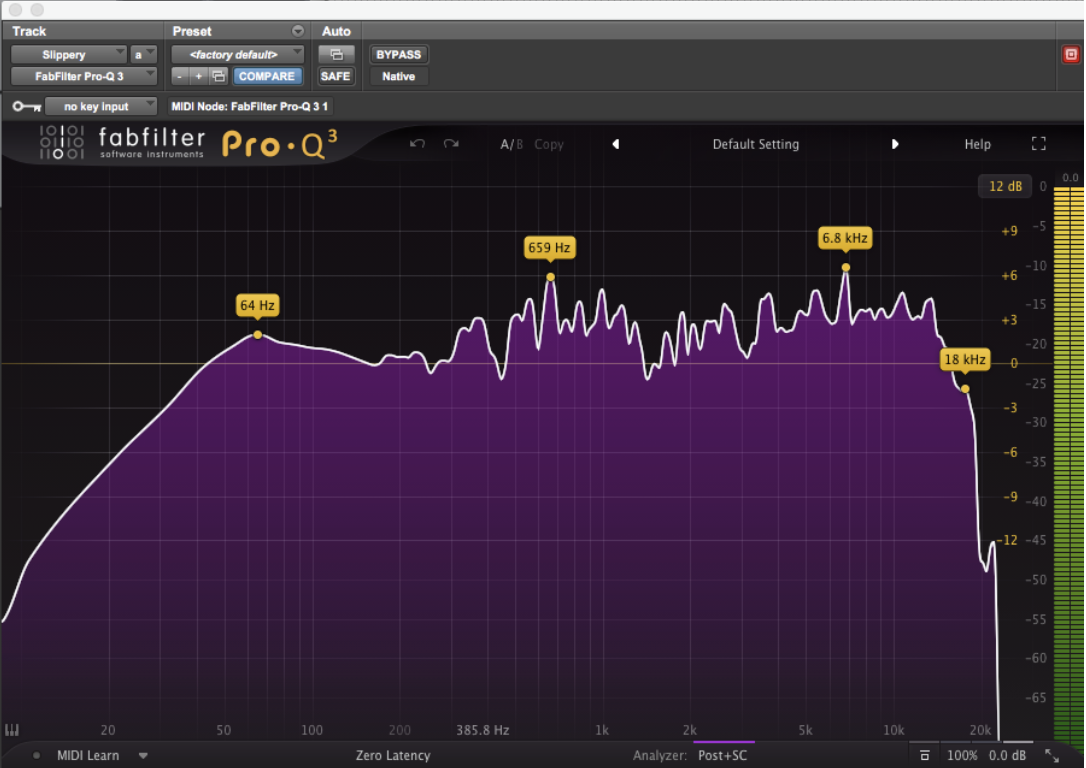Click the red target button at top right

pyautogui.click(x=1070, y=55)
